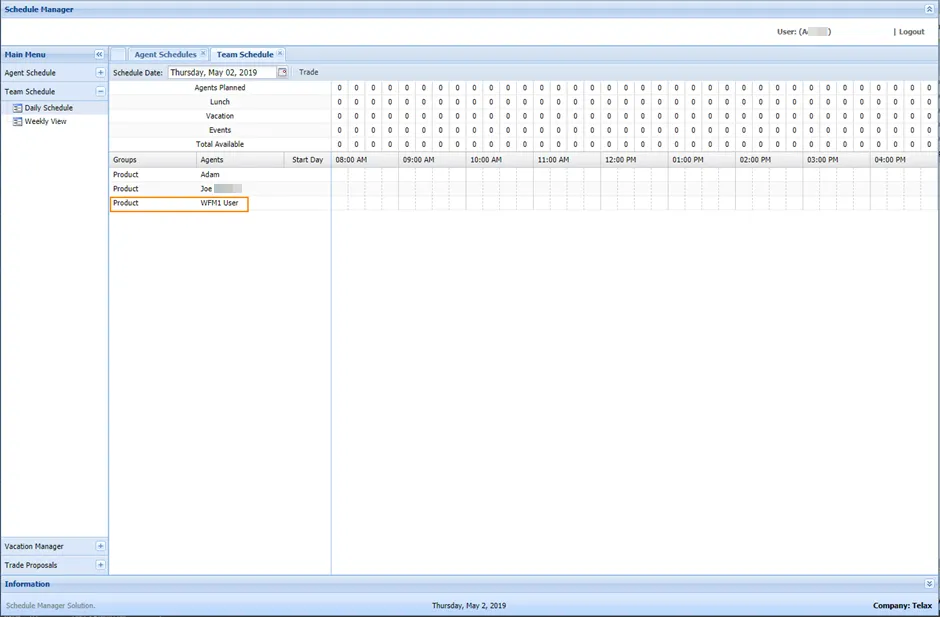
Task: Collapse the Schedule Manager header panel
Action: [x=929, y=9]
